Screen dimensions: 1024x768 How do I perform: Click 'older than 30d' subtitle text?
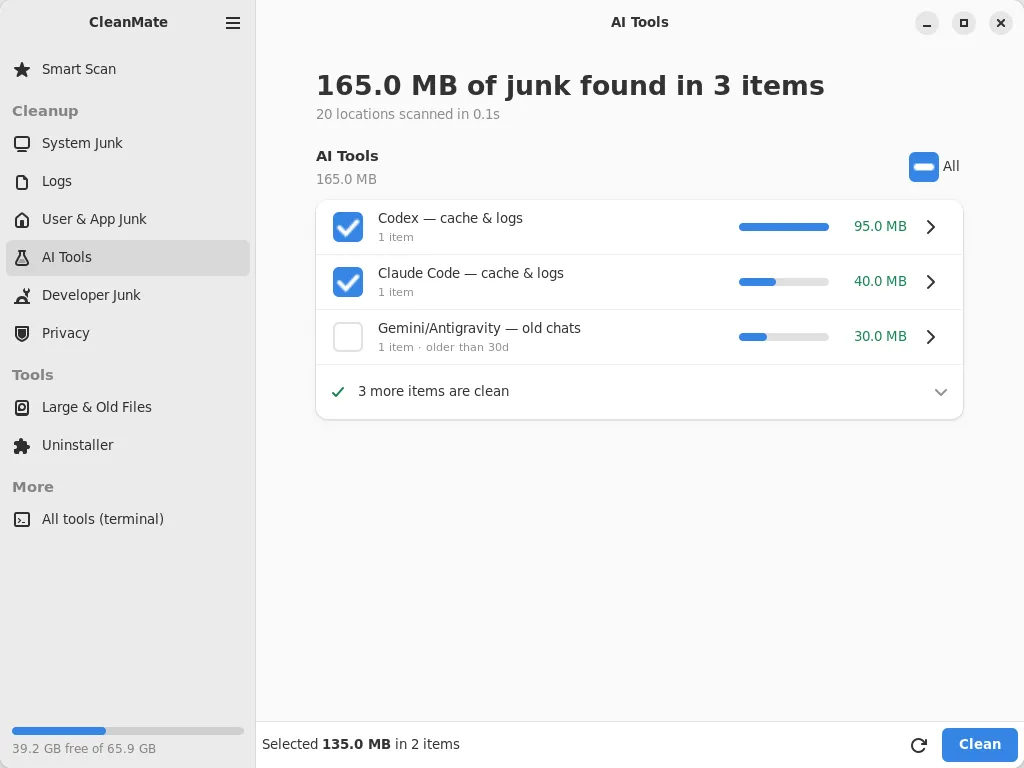[467, 347]
